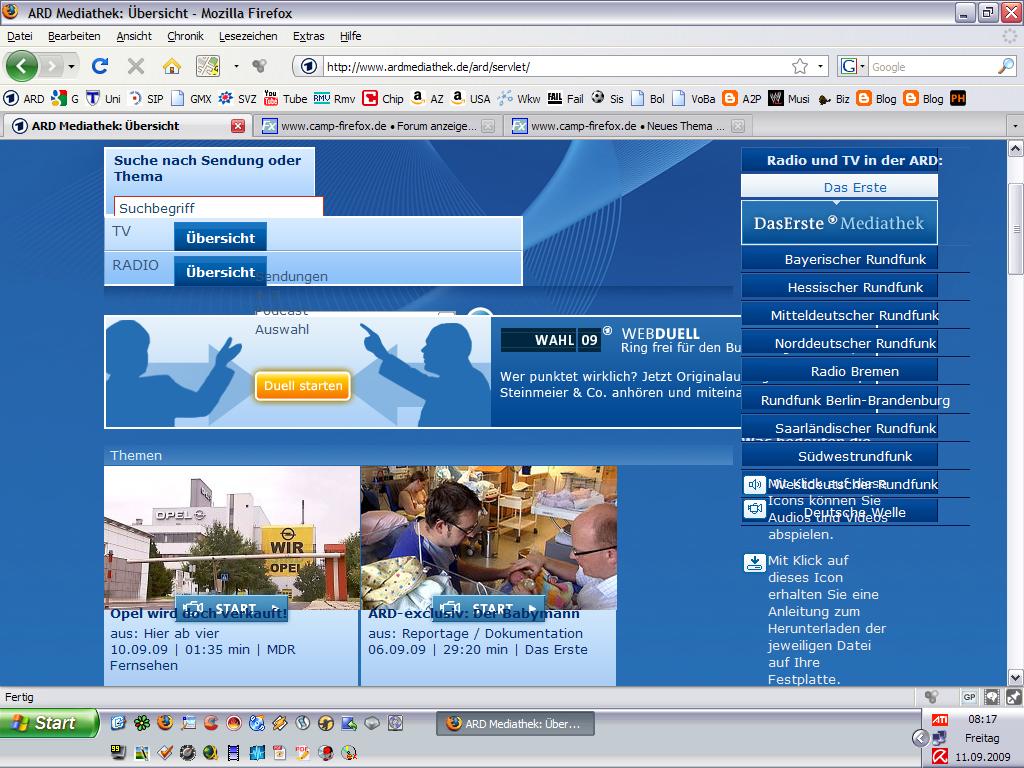The width and height of the screenshot is (1024, 768).
Task: Reload the page with the Reload icon
Action: click(x=100, y=66)
